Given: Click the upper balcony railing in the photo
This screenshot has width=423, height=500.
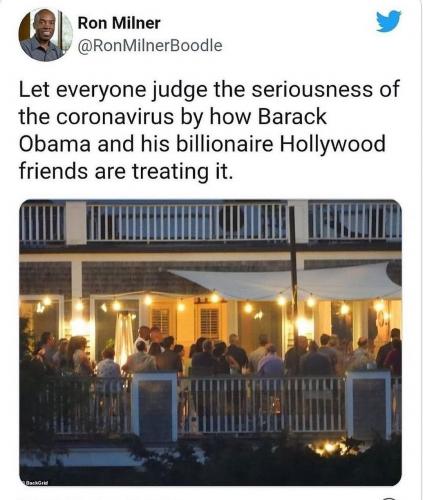Looking at the screenshot, I should click(x=210, y=222).
